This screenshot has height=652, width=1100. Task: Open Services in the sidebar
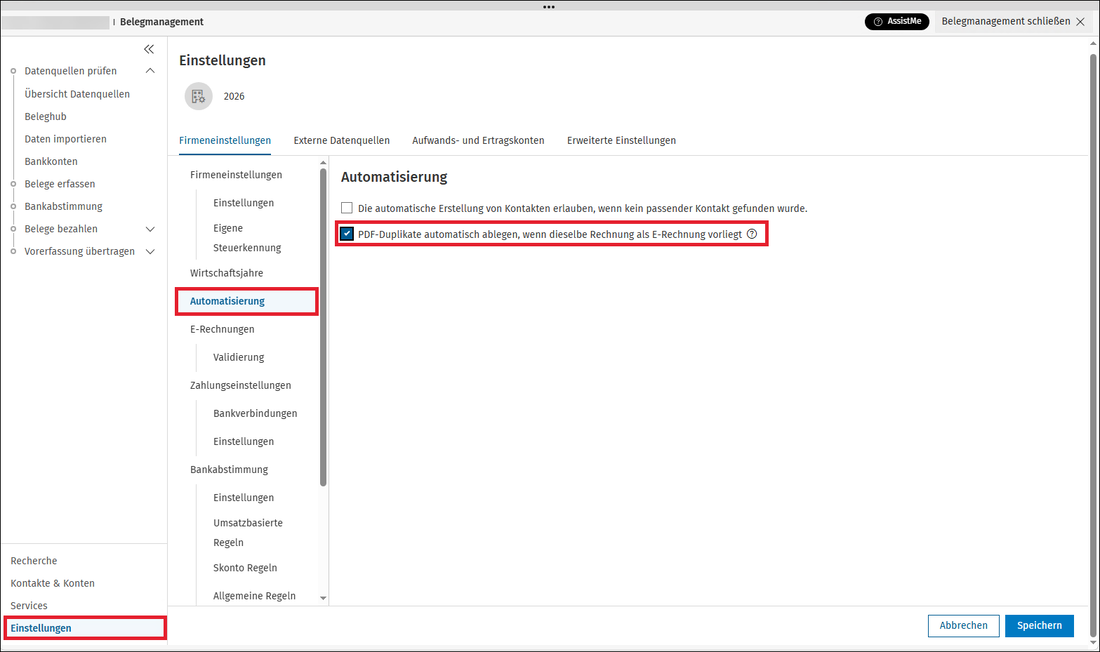(29, 606)
